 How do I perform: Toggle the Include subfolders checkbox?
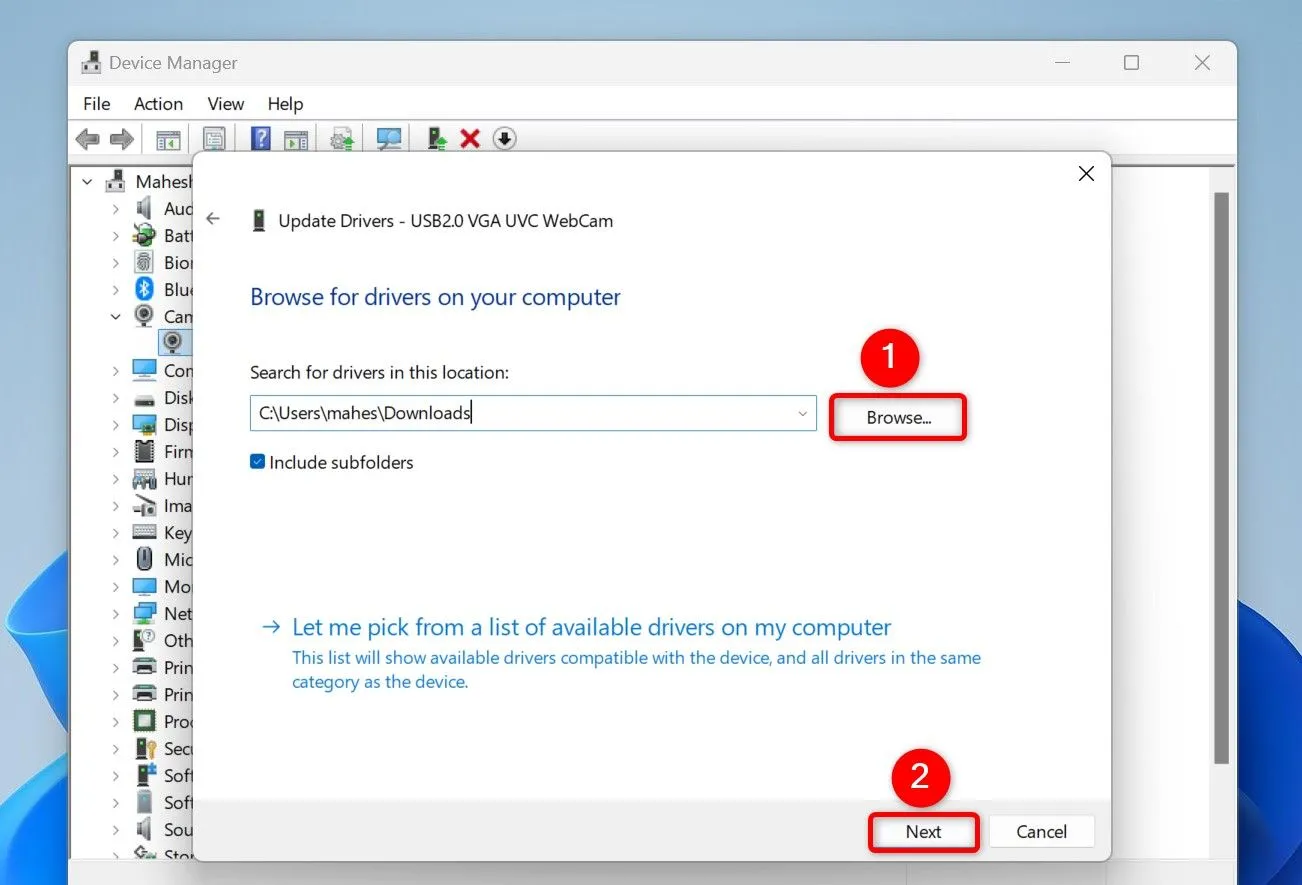257,462
